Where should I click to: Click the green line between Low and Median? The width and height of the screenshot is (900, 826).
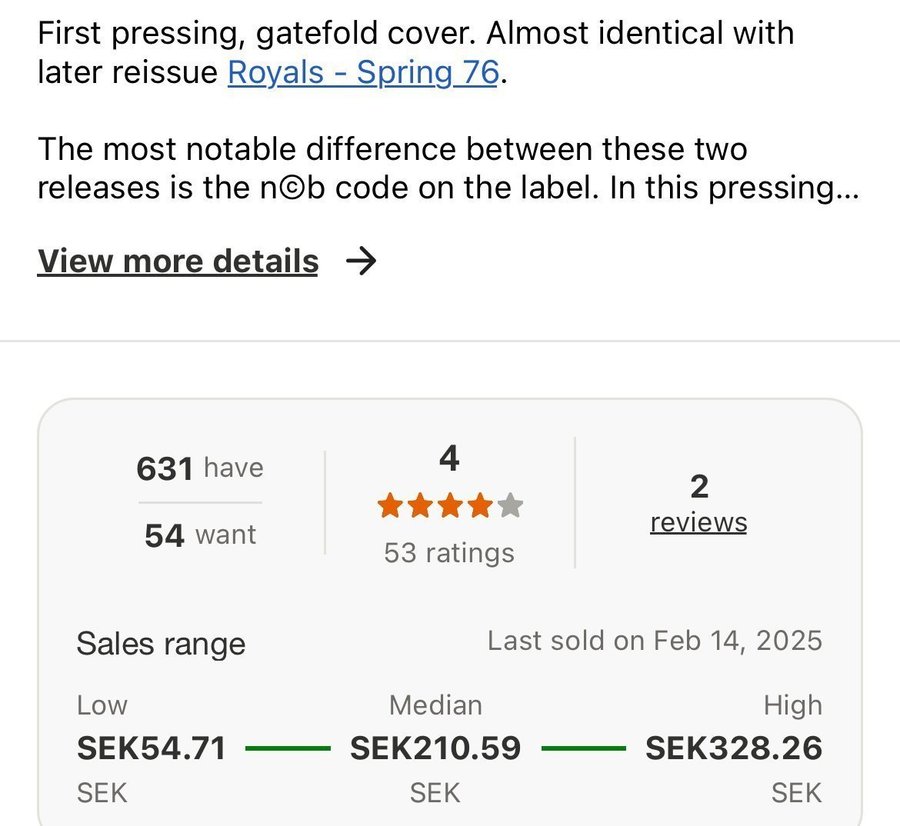pos(287,747)
